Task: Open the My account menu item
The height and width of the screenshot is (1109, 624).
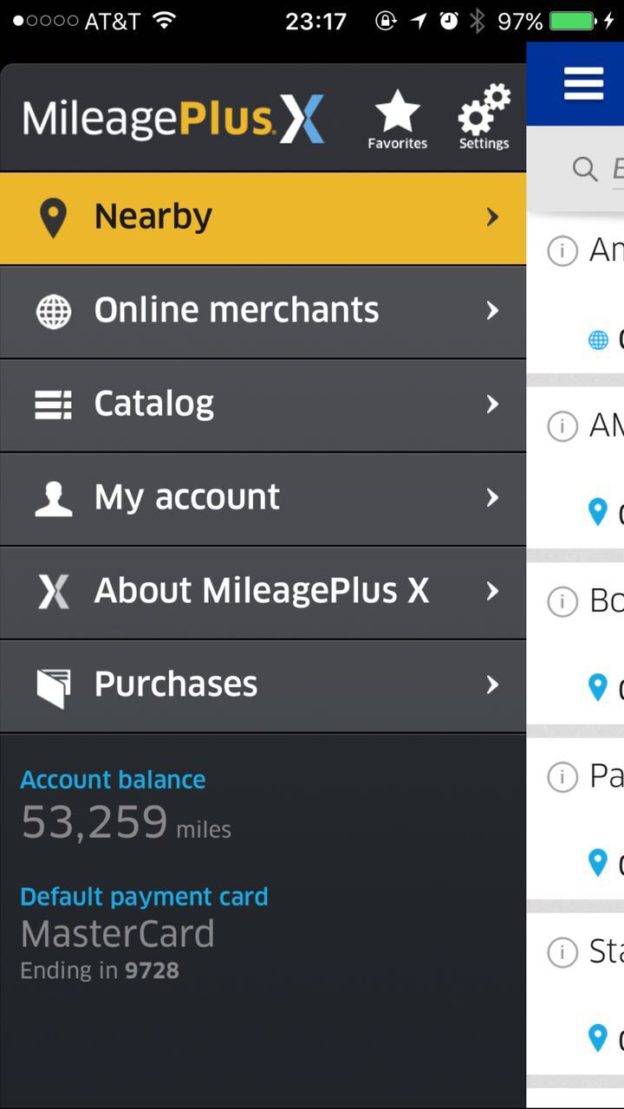Action: [187, 497]
